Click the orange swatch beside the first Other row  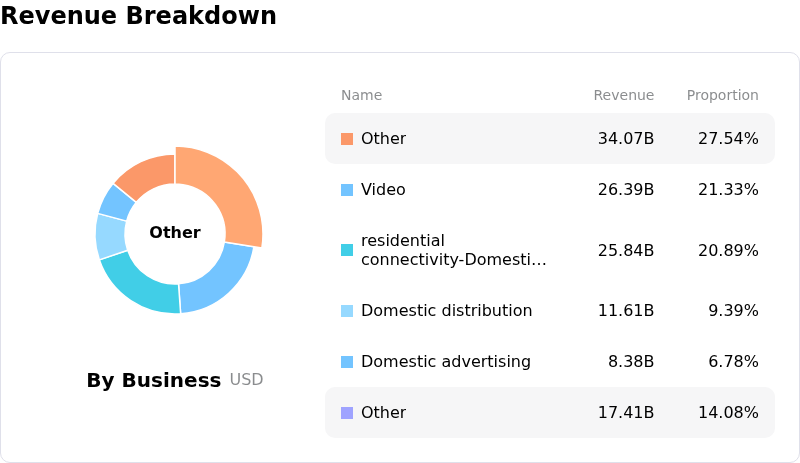(x=347, y=139)
